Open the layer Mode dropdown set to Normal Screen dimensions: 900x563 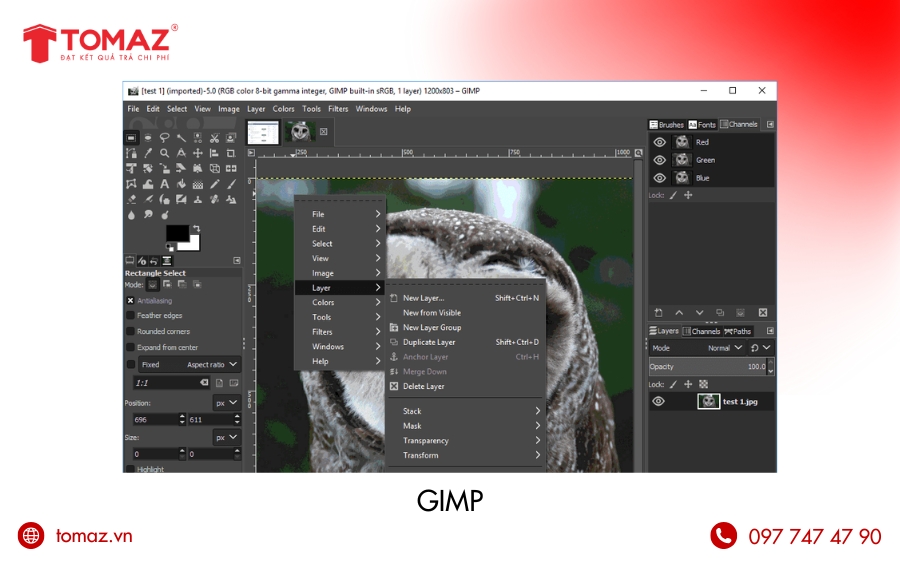point(725,348)
